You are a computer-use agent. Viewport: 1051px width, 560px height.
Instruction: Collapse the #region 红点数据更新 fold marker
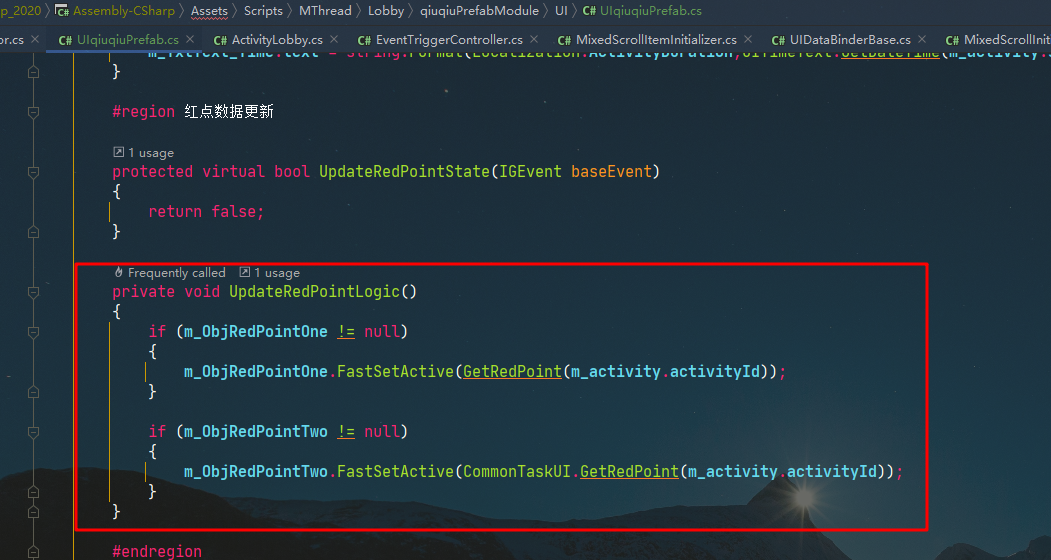(34, 112)
